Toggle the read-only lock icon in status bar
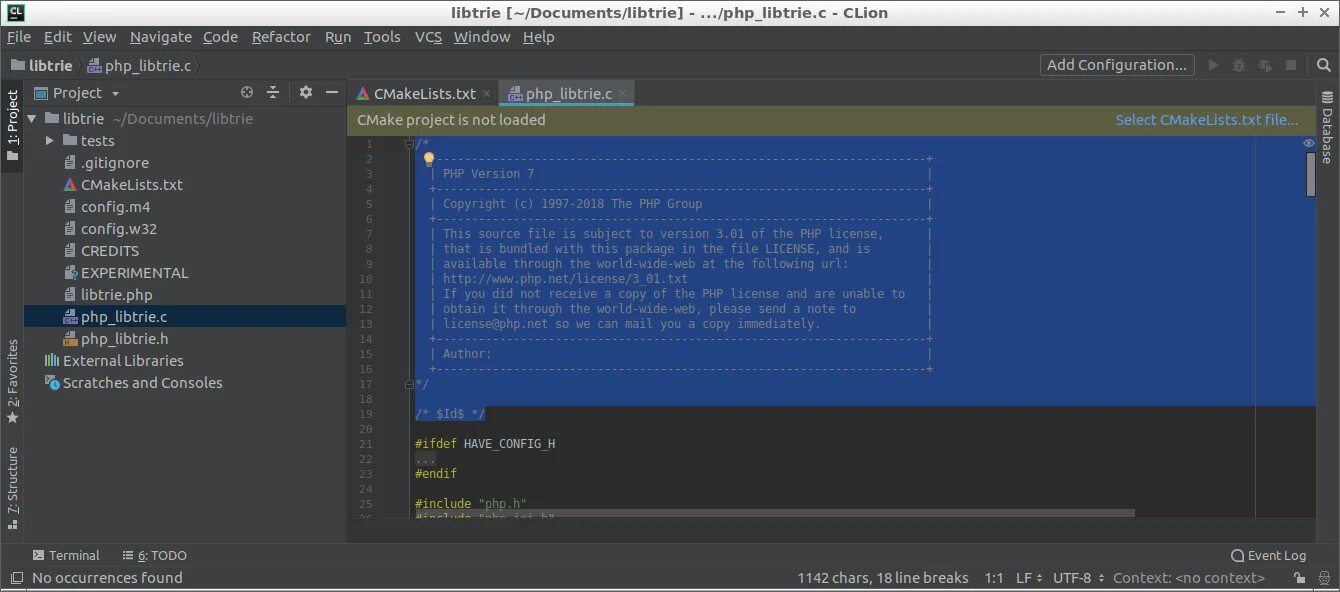The image size is (1340, 592). pos(1299,578)
